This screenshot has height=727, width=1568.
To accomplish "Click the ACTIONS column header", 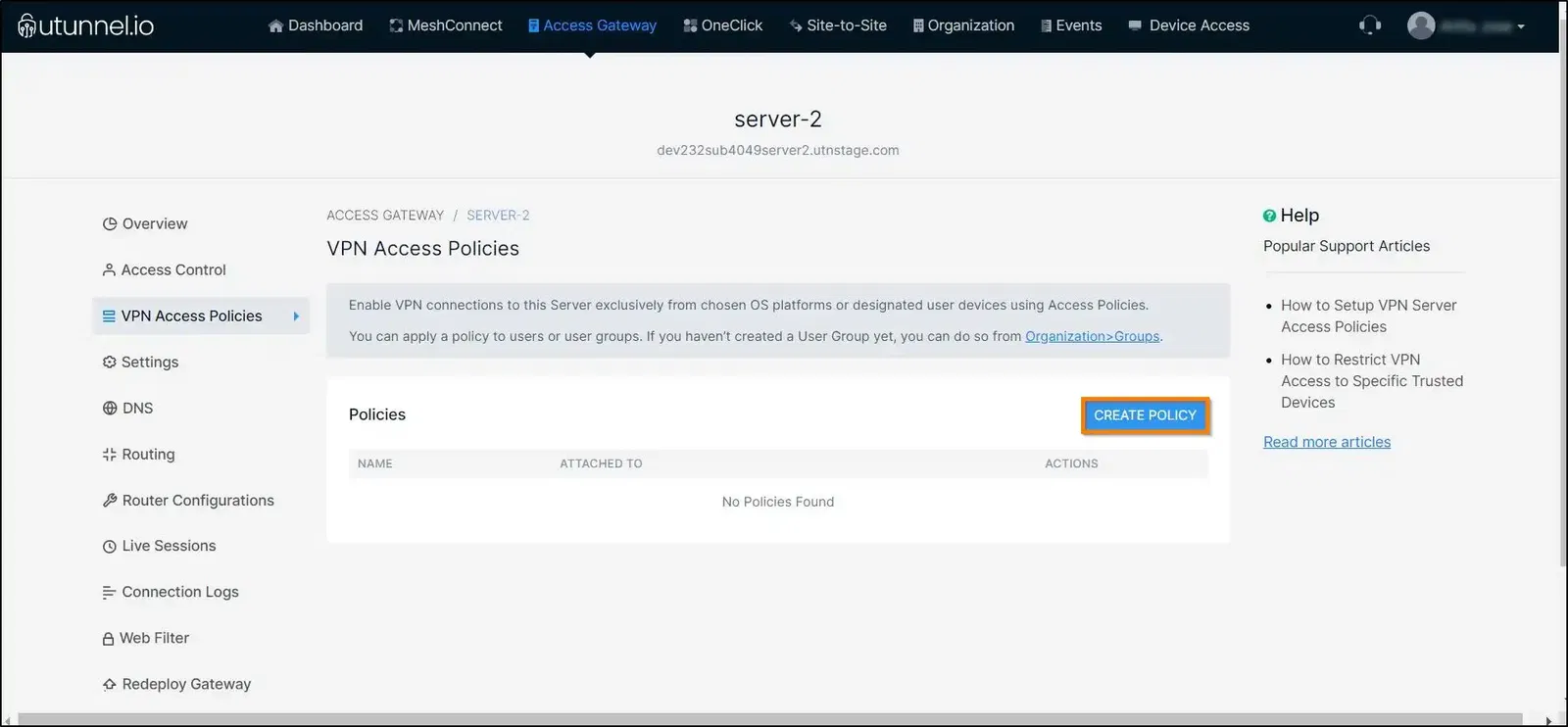I will coord(1071,463).
